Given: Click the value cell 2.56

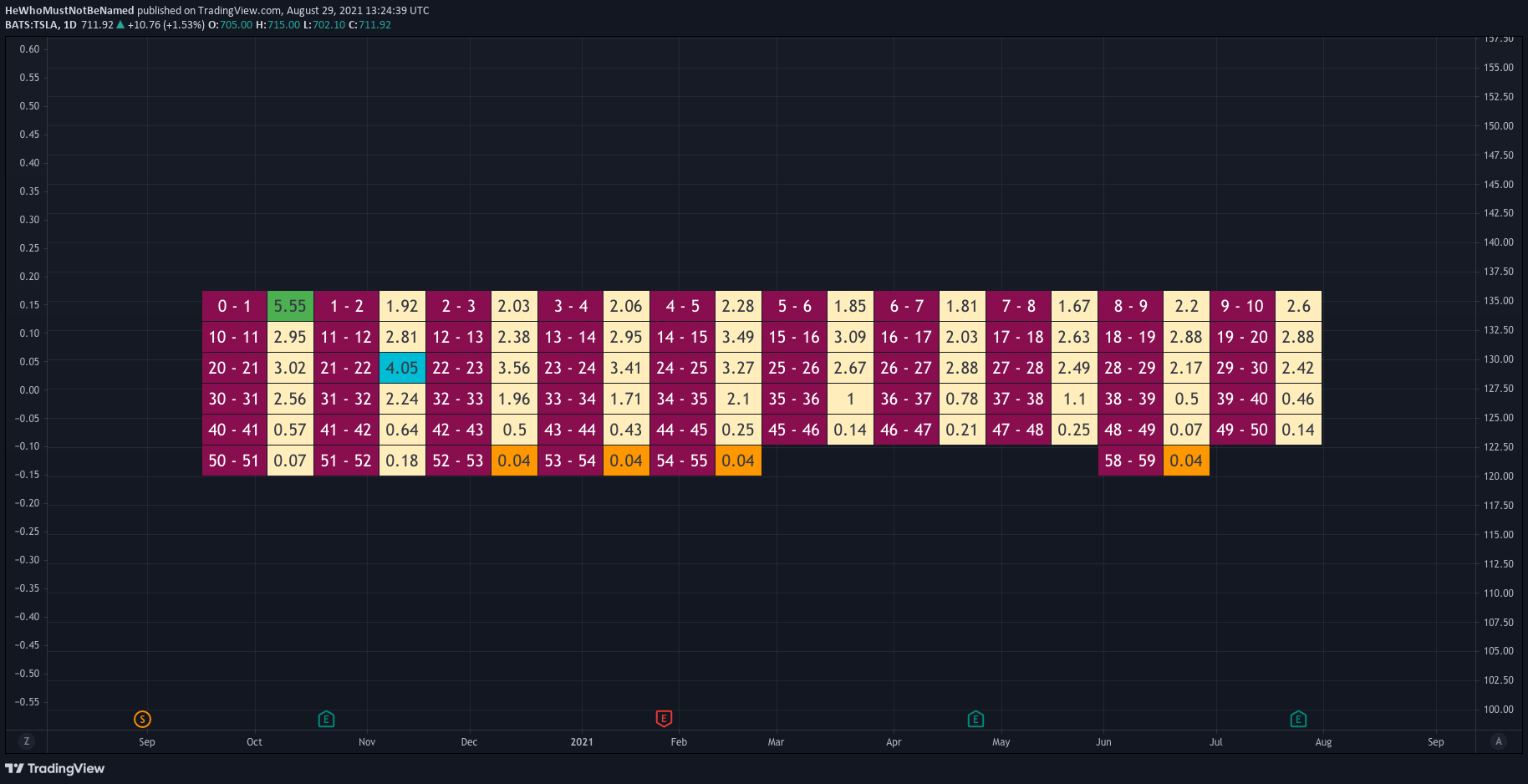Looking at the screenshot, I should pyautogui.click(x=290, y=399).
